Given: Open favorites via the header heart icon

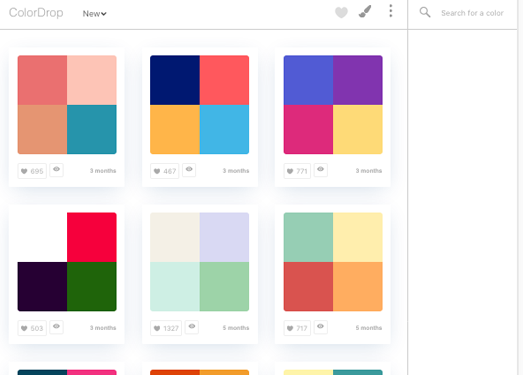Looking at the screenshot, I should point(341,12).
